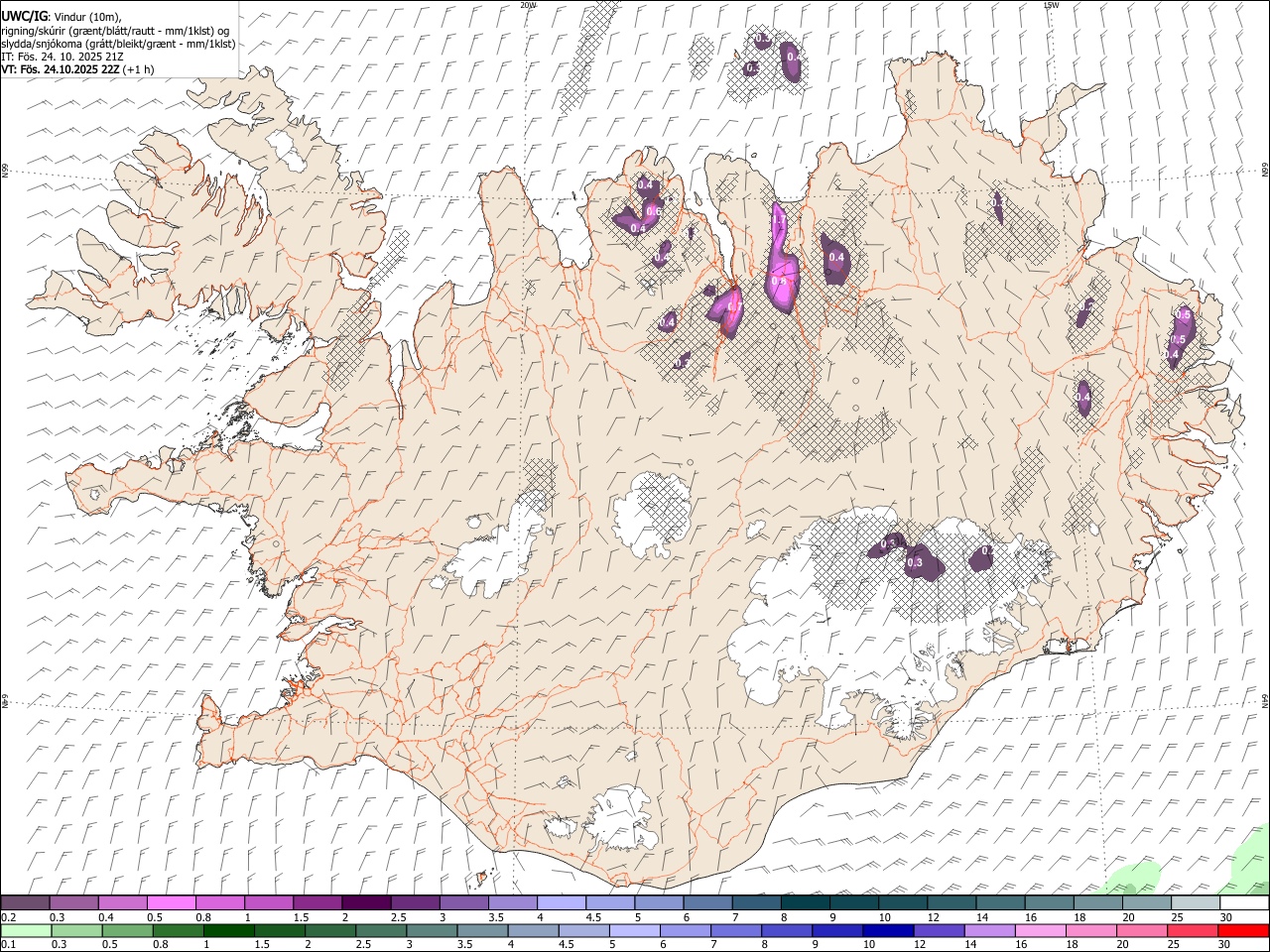Select the lavender 4 snow legend swatch
Viewport: 1270px width, 952px height.
562,902
